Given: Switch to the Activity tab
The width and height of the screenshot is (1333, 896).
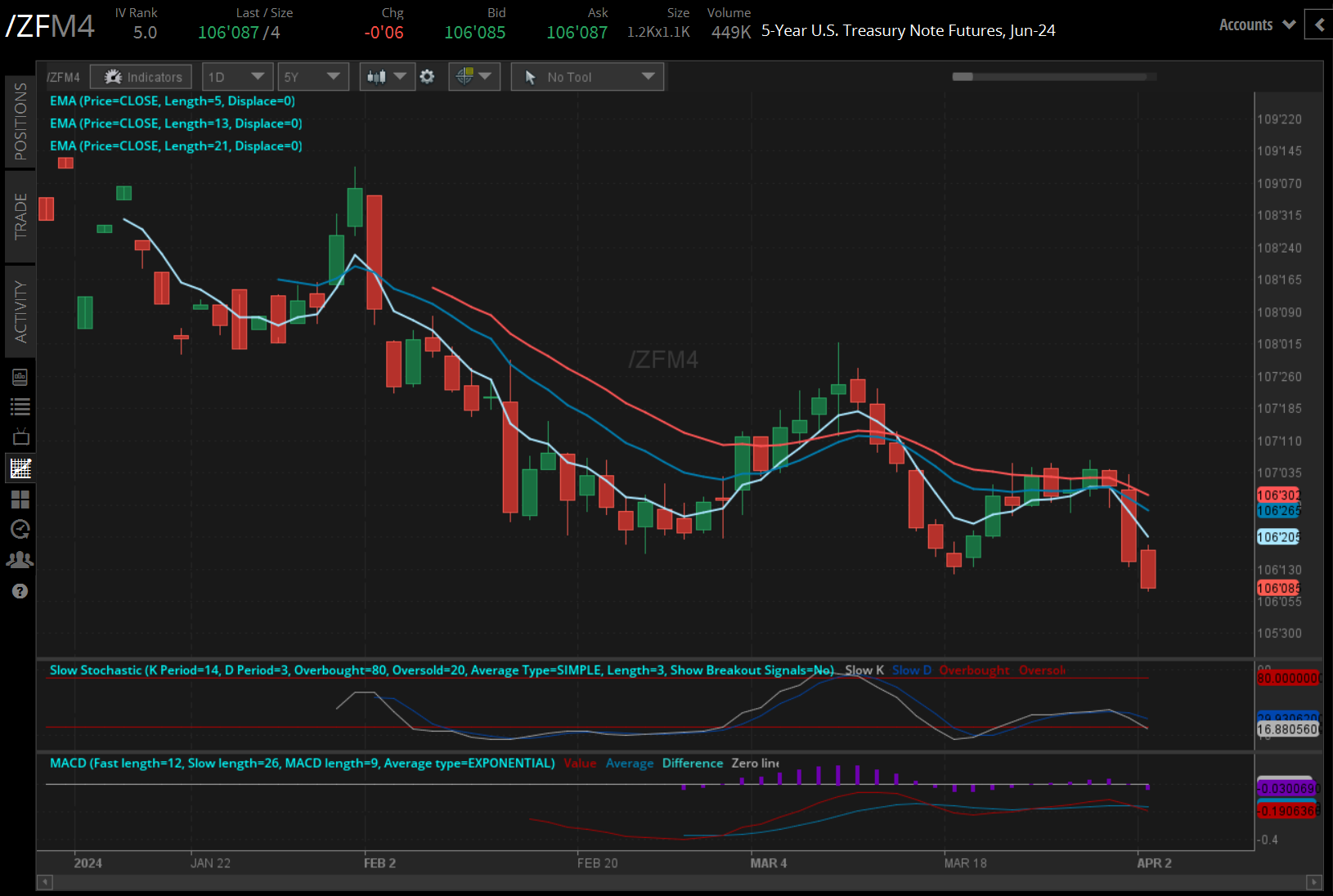Looking at the screenshot, I should tap(20, 311).
